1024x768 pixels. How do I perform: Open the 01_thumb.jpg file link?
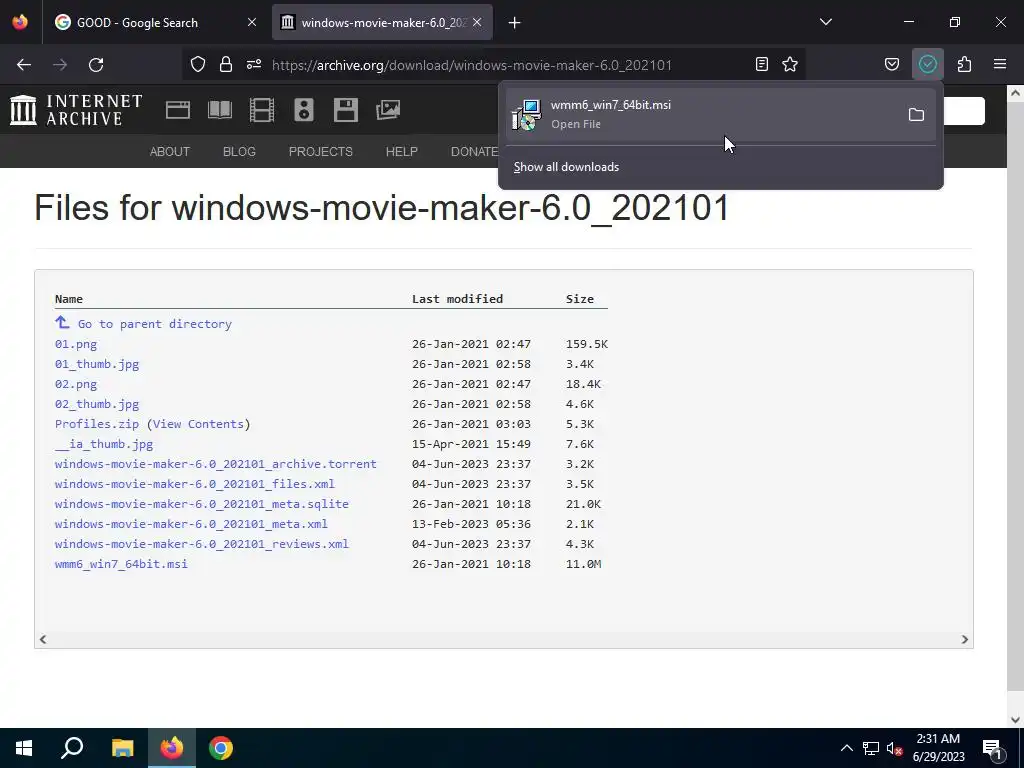coord(97,364)
